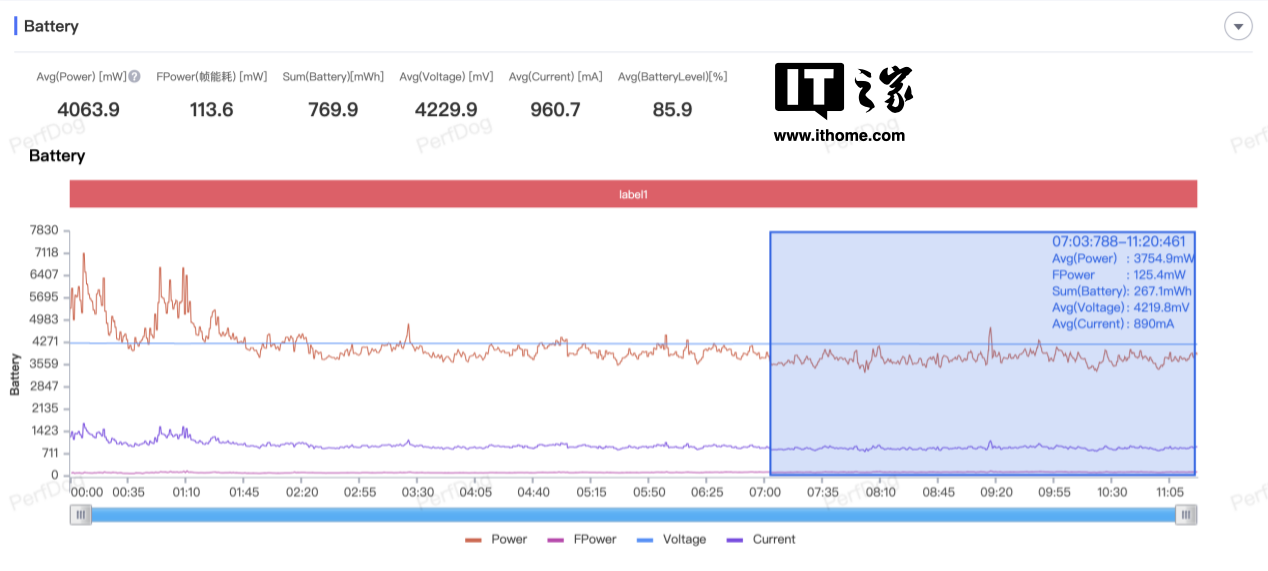
Task: Collapse the Battery panel with dropdown arrow
Action: pos(1238,27)
